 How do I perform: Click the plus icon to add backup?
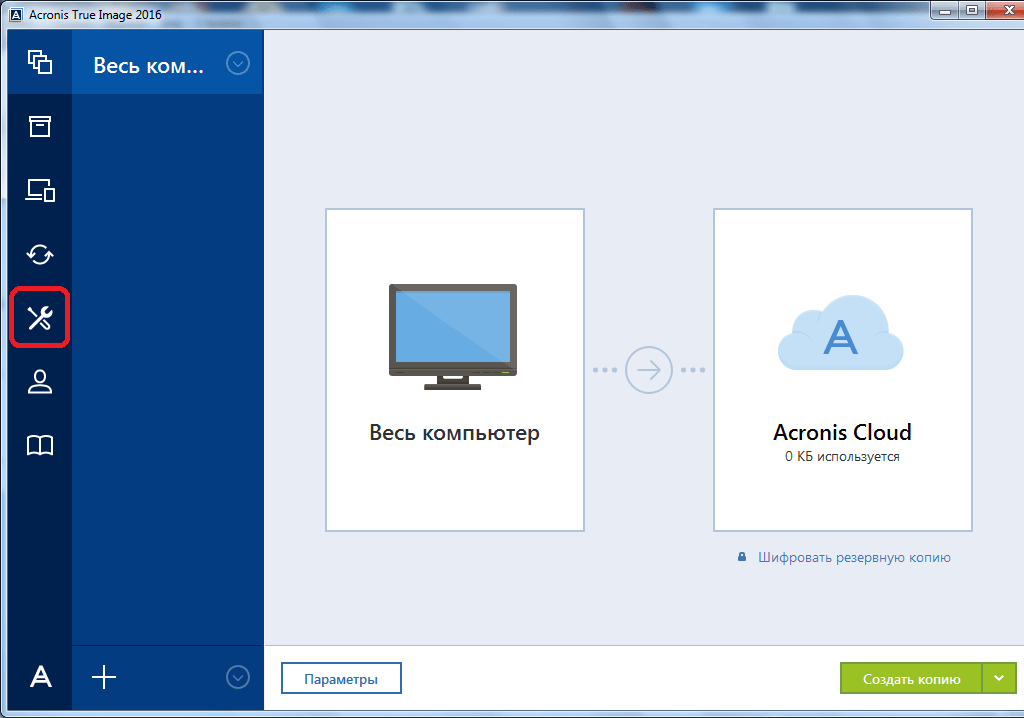[104, 677]
